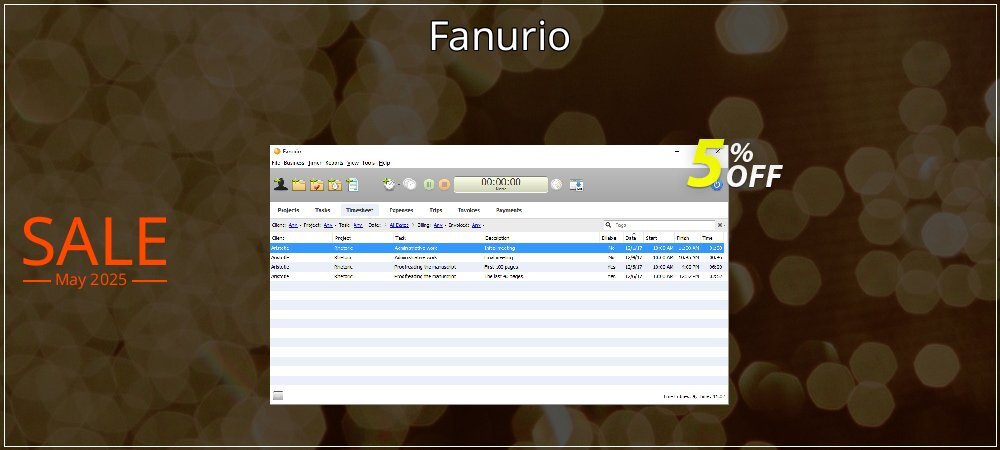This screenshot has width=1000, height=450.
Task: Click the round white ball icon beside timer
Action: click(x=557, y=184)
